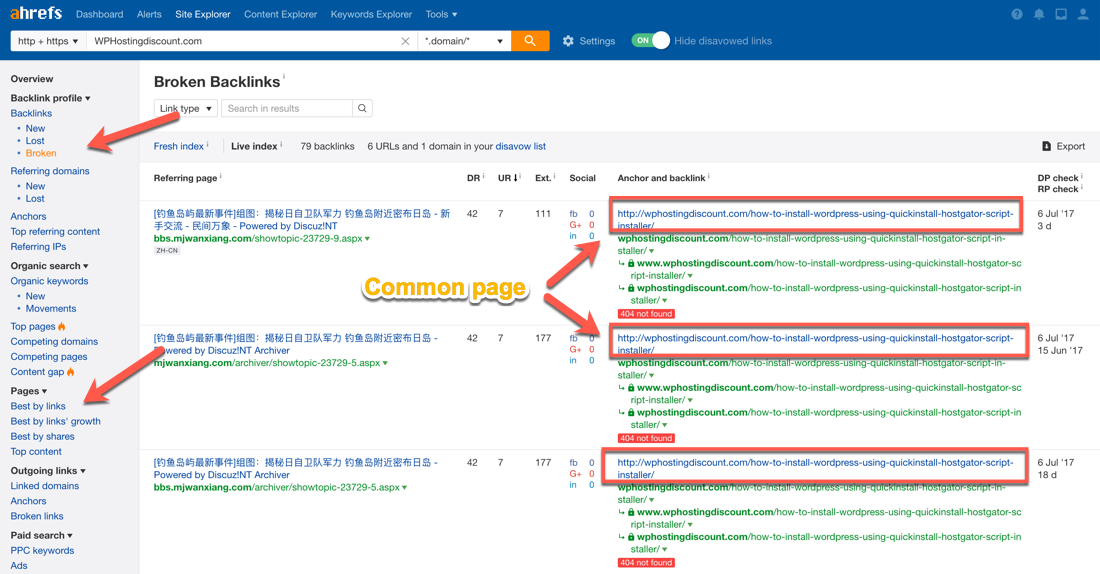Viewport: 1100px width, 574px height.
Task: Open the *.domain/* mode dropdown
Action: tap(464, 41)
